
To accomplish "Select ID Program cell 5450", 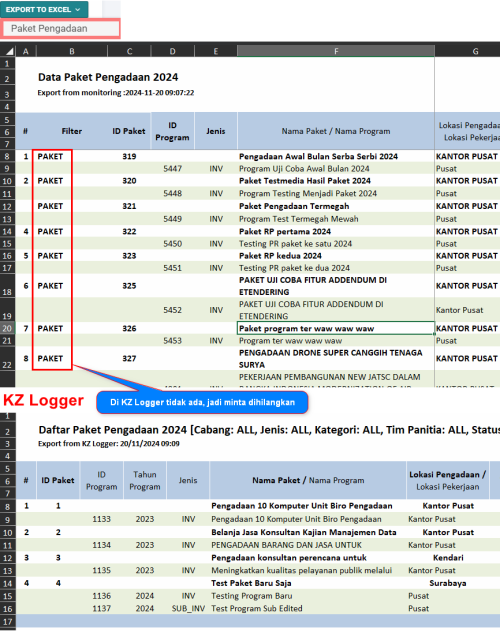I will (x=173, y=244).
